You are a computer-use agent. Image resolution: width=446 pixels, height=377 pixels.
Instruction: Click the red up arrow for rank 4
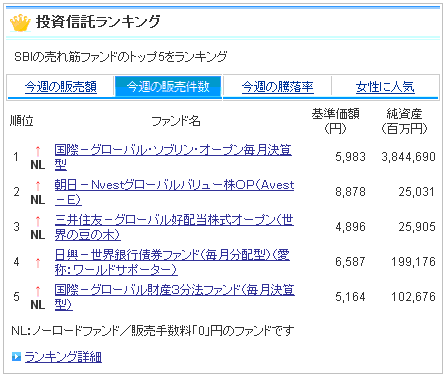tap(38, 263)
